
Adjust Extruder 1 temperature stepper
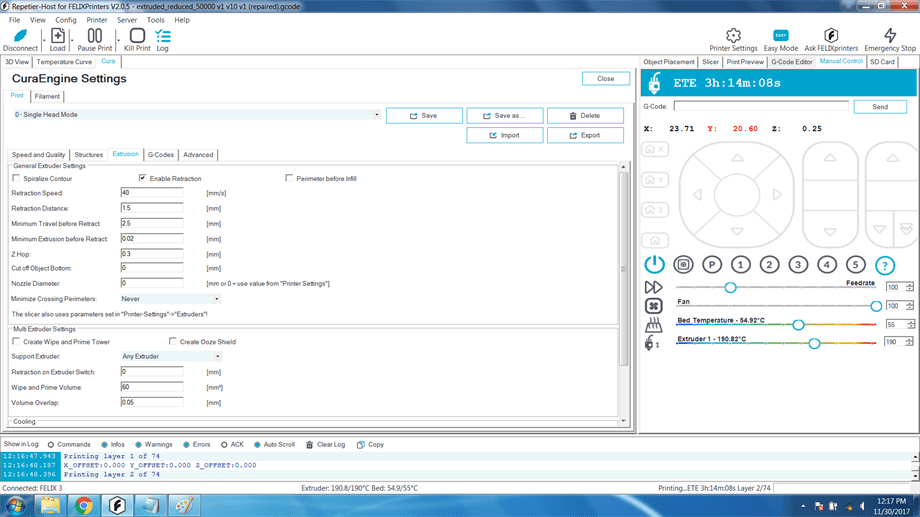pos(909,342)
